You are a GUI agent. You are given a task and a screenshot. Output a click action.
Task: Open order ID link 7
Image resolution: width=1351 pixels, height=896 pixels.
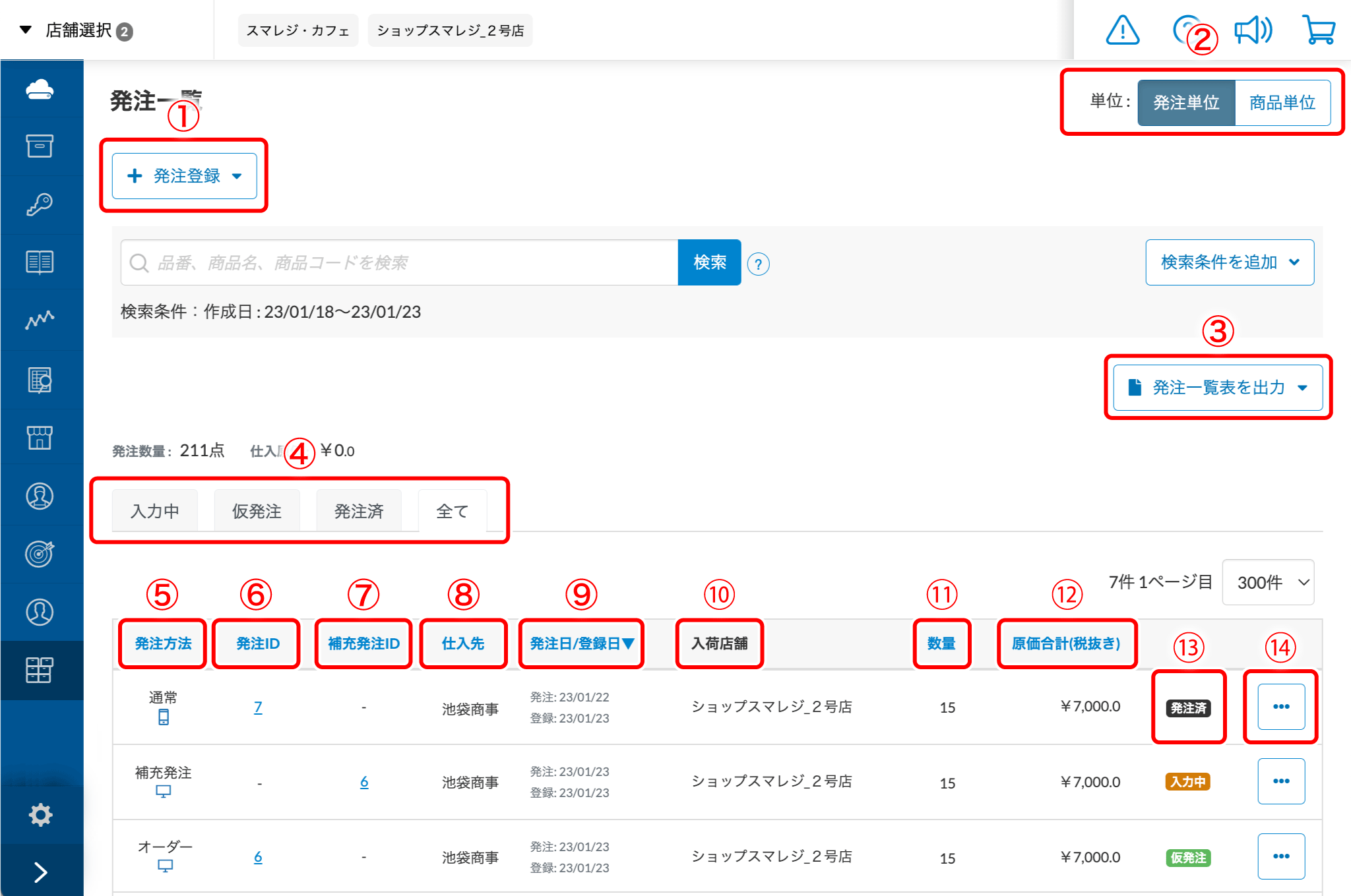click(258, 707)
